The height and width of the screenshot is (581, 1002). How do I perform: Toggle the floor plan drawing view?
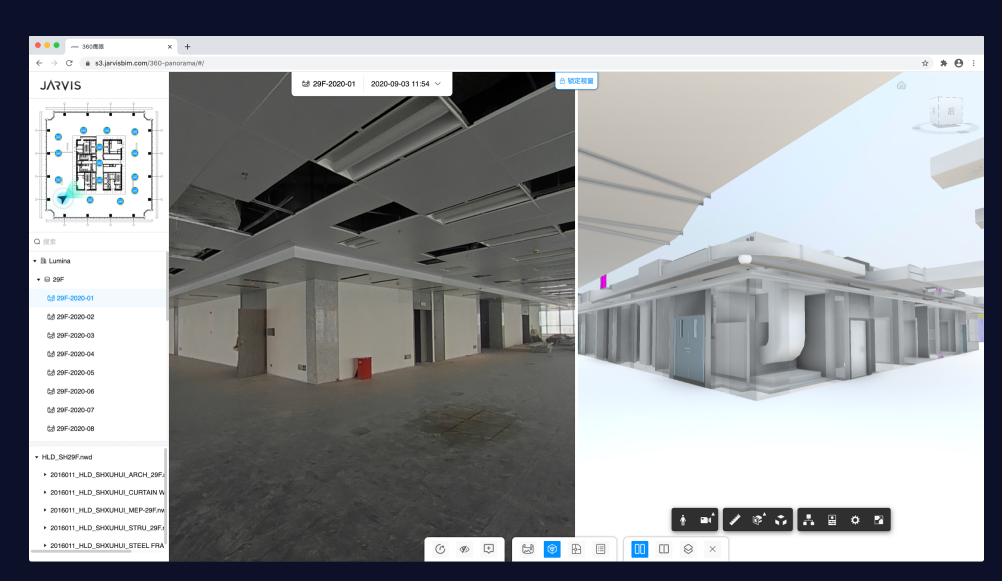point(576,549)
